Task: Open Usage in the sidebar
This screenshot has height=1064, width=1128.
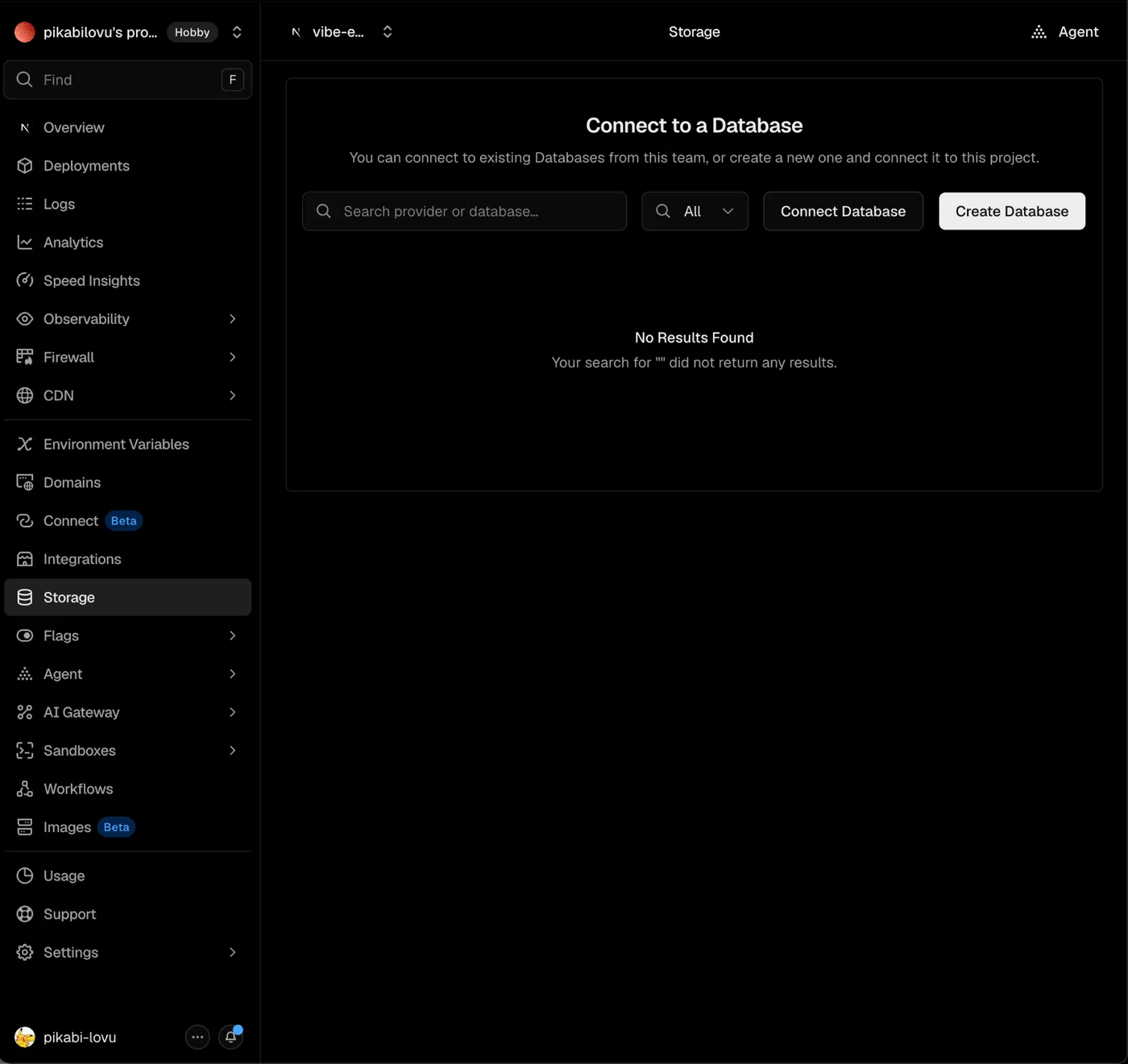Action: point(128,876)
